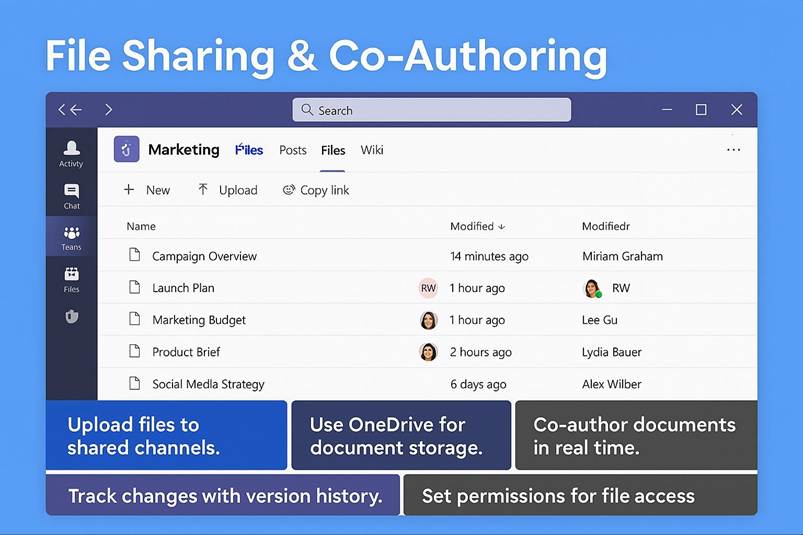Open the more options ellipsis menu

[733, 150]
